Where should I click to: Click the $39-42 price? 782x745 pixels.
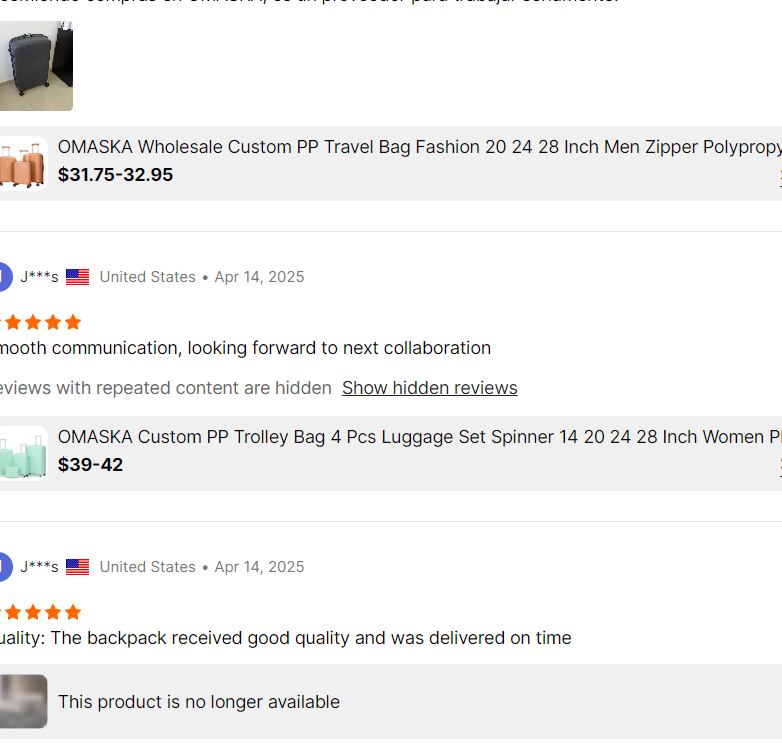90,465
